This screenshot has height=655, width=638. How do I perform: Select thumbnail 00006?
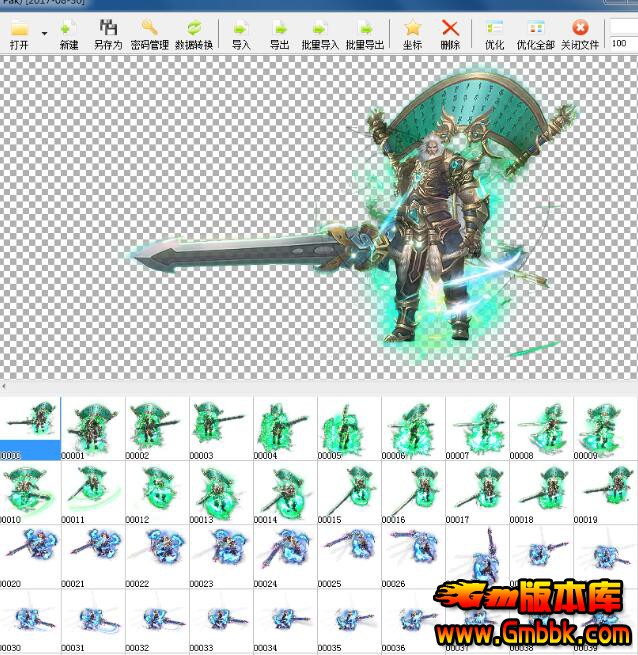(x=413, y=429)
